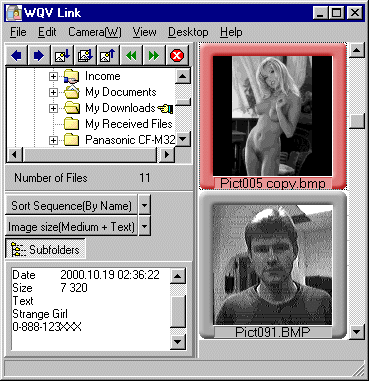Click the green double-right fast-forward icon
The height and width of the screenshot is (381, 369).
154,55
